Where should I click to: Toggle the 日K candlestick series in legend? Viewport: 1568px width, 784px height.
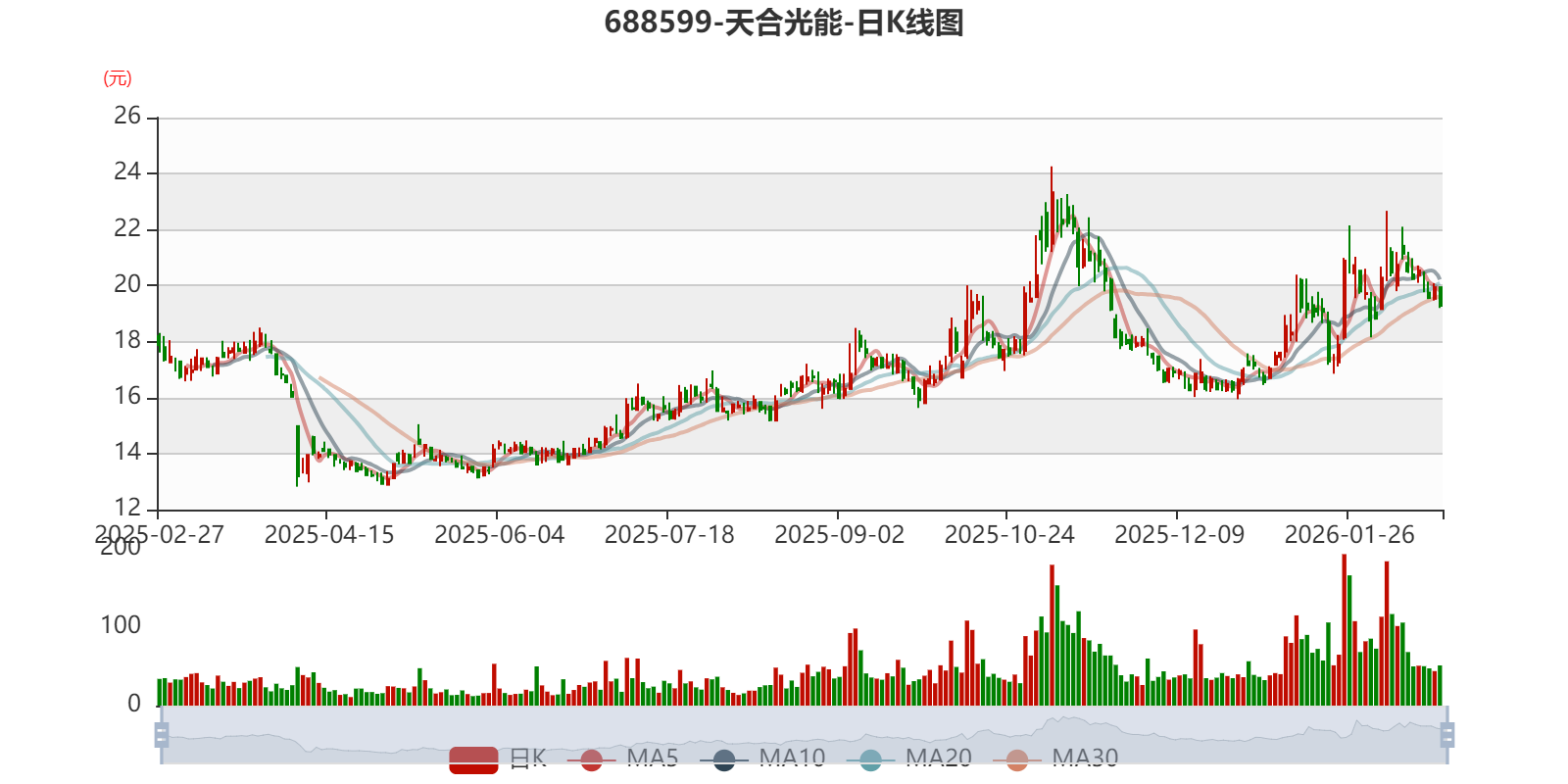coord(498,759)
